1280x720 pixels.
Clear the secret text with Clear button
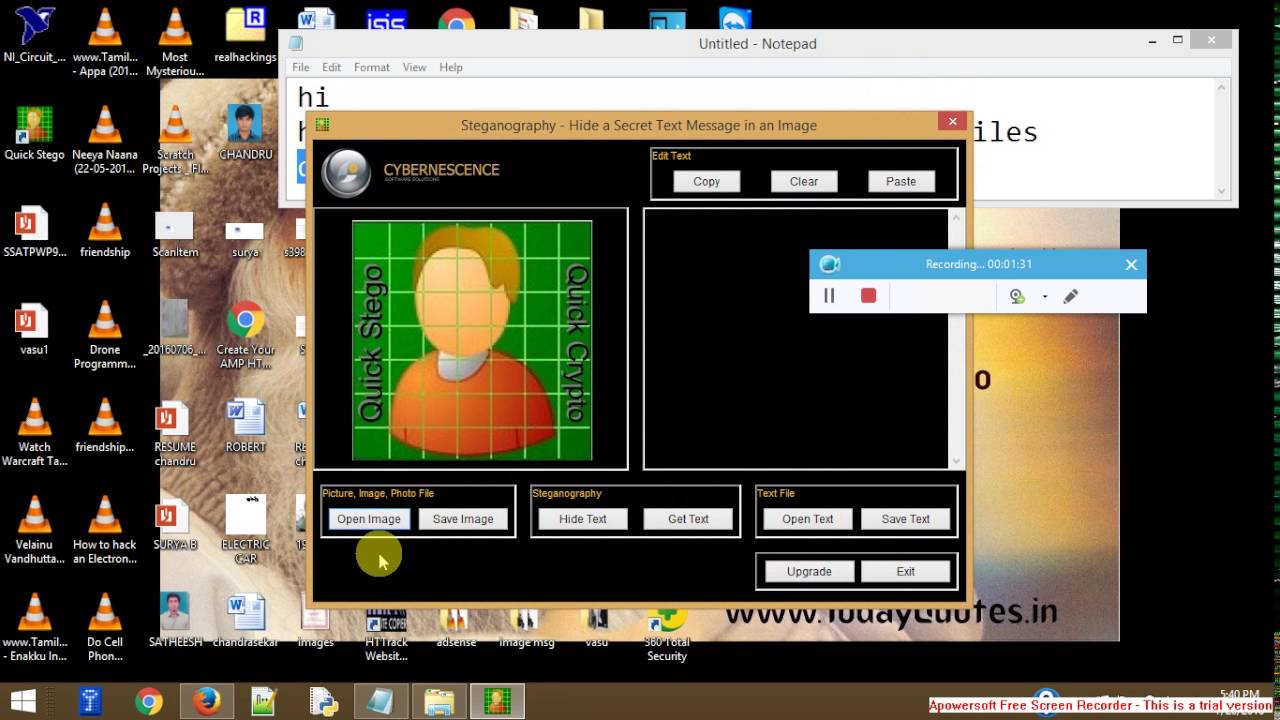tap(804, 181)
